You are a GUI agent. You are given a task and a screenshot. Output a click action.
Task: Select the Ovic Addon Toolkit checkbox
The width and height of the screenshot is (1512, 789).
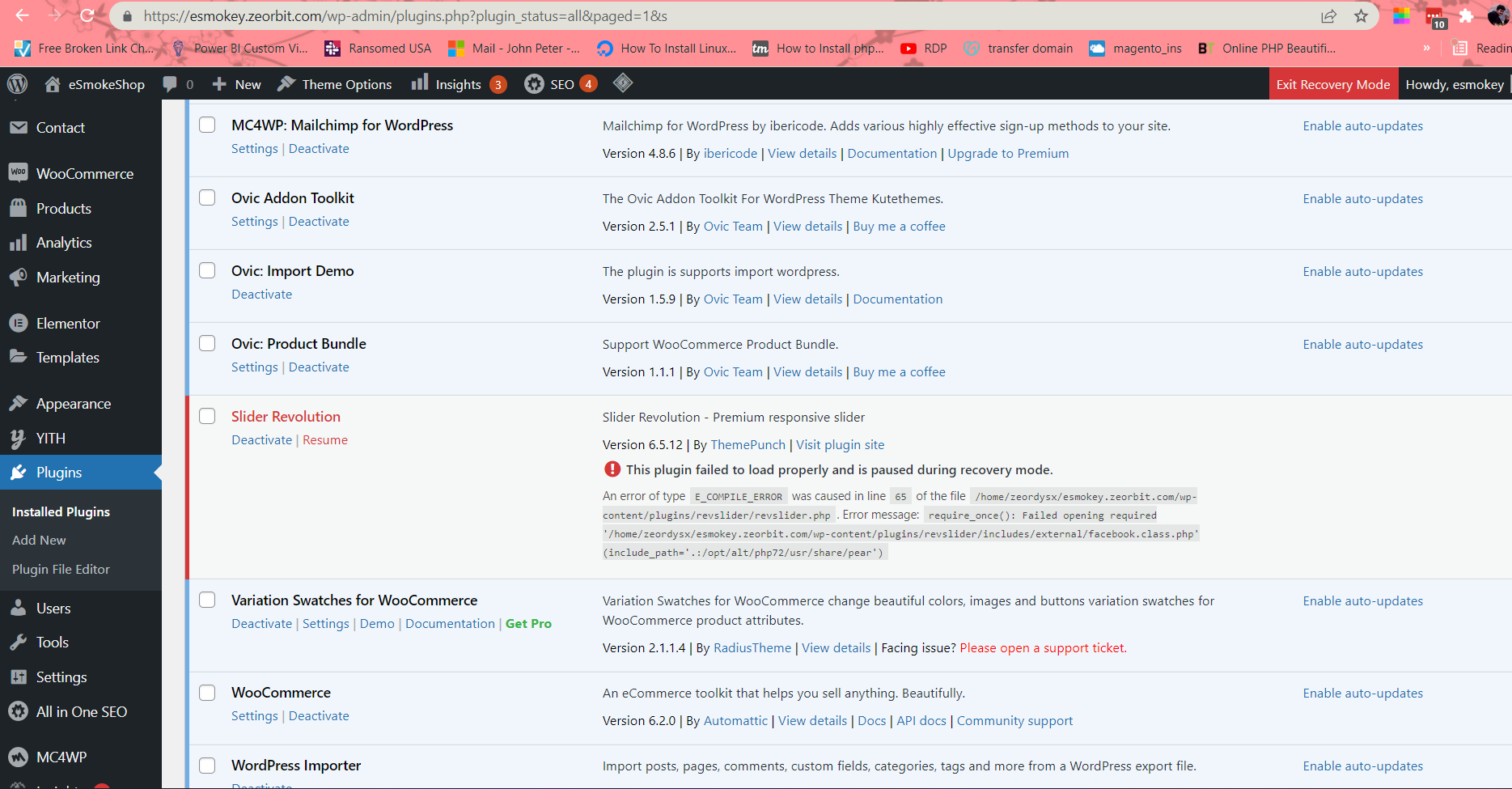point(207,197)
